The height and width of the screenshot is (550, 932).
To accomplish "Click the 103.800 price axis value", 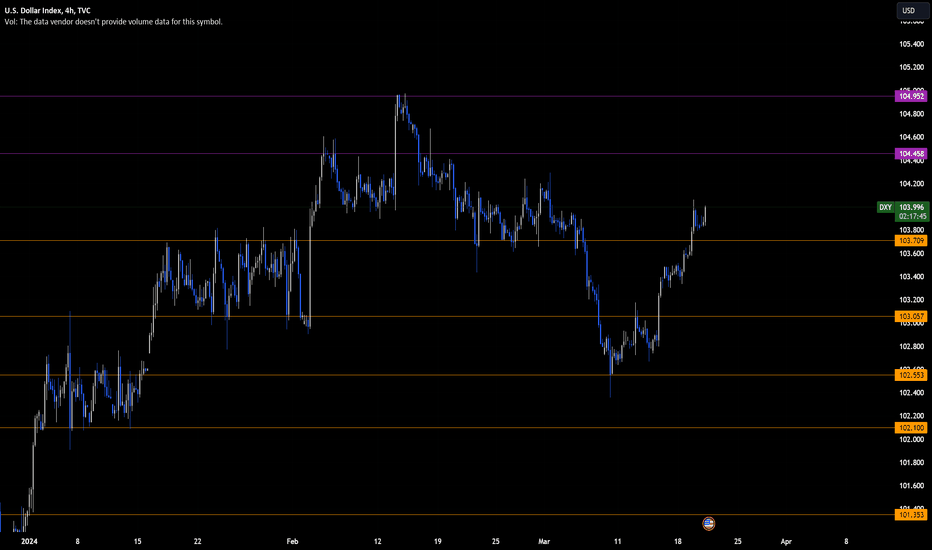I will click(x=912, y=230).
